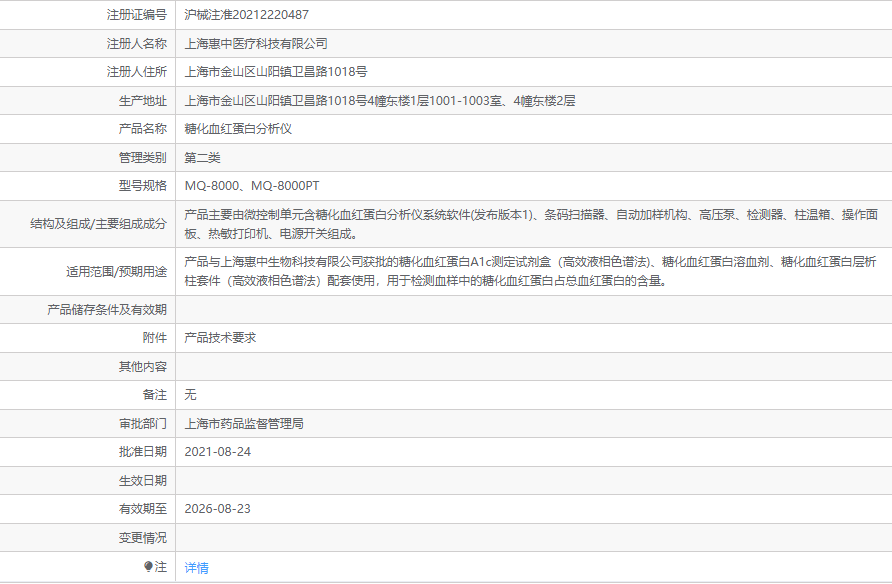Click the 注册证编号 row label
This screenshot has height=584, width=892.
tap(137, 15)
